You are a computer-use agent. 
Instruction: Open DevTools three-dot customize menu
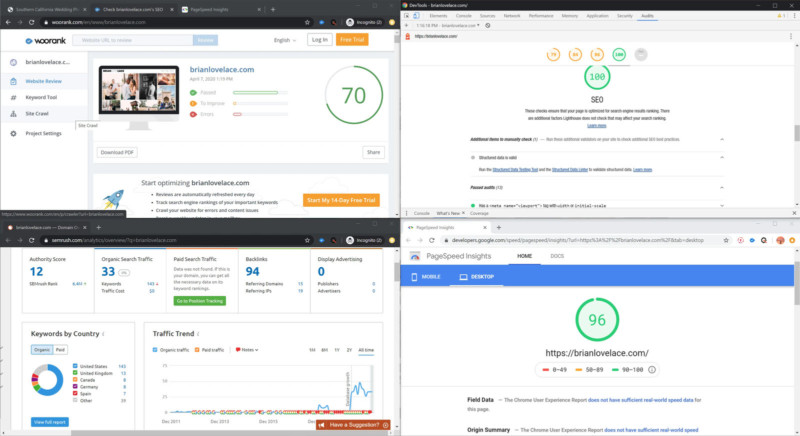click(x=794, y=16)
